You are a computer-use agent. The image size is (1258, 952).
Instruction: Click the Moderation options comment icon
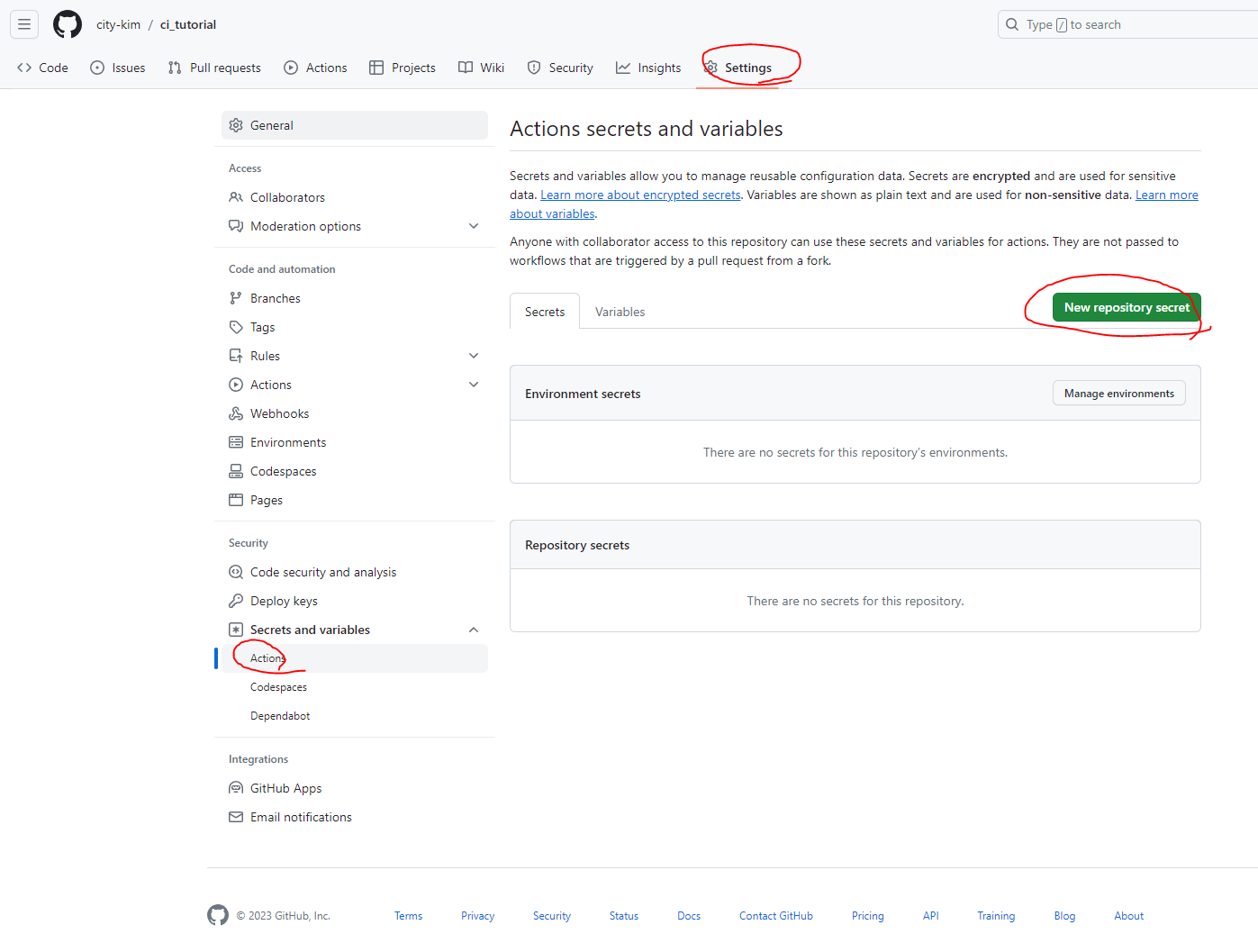(236, 226)
